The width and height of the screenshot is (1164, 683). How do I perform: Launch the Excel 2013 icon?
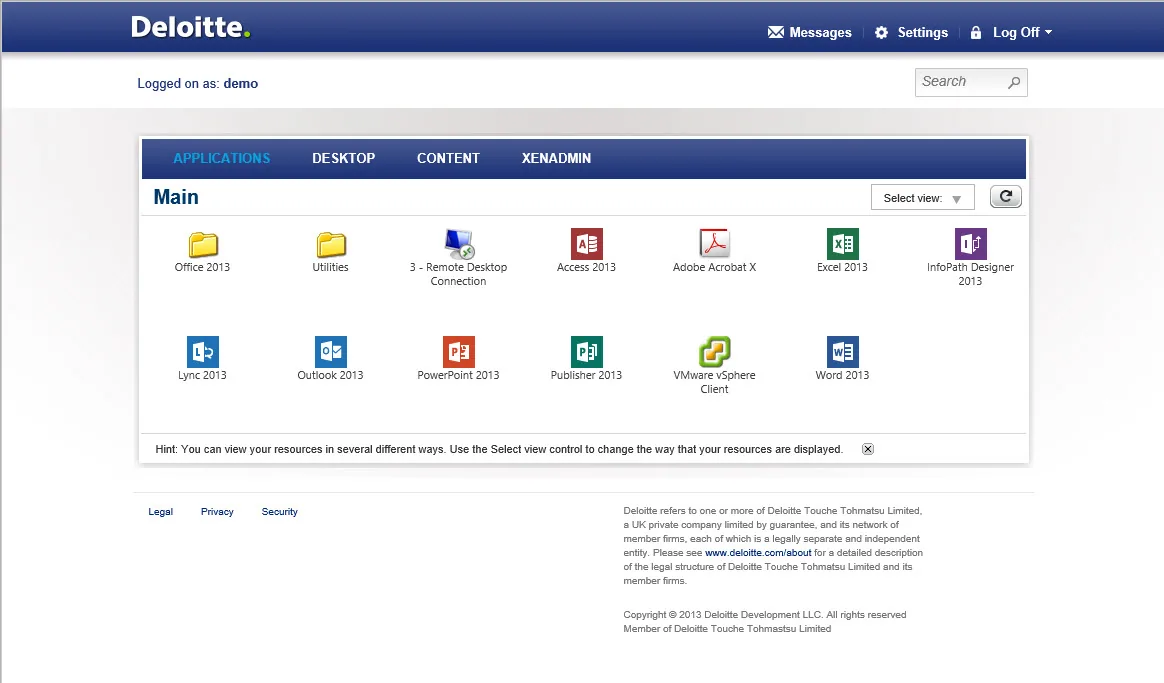click(843, 244)
